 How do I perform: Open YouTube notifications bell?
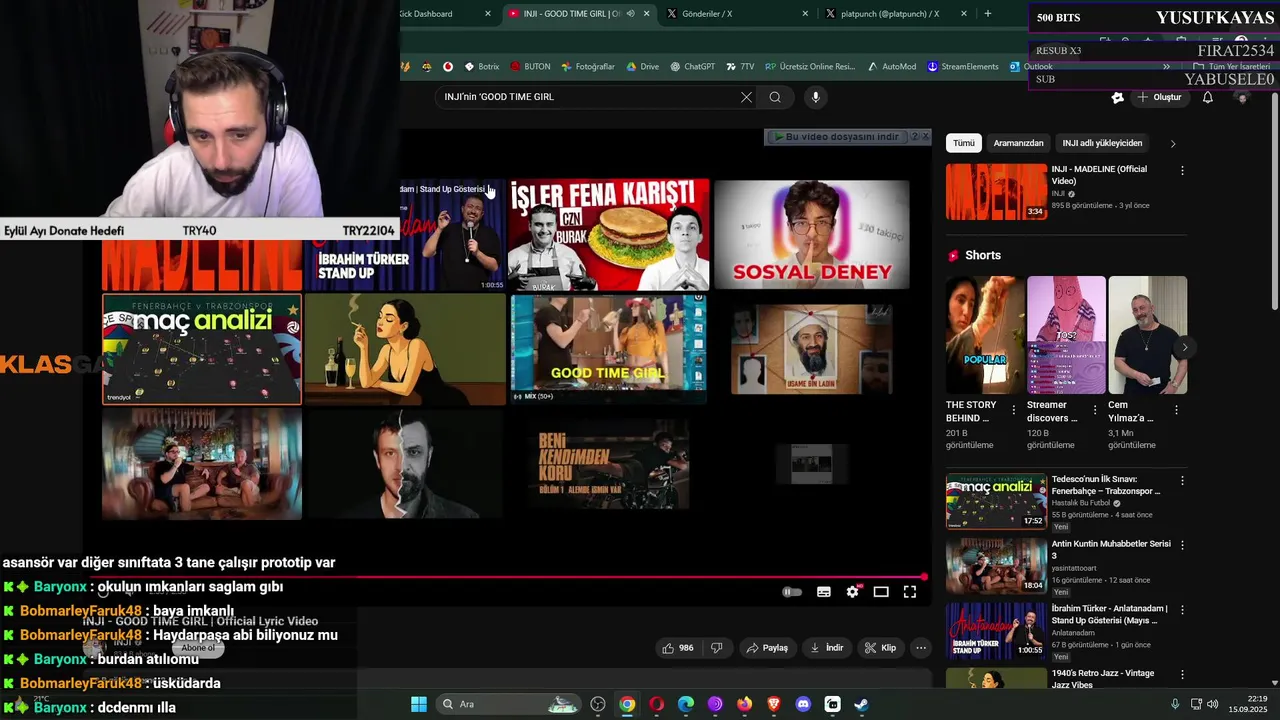pyautogui.click(x=1208, y=97)
